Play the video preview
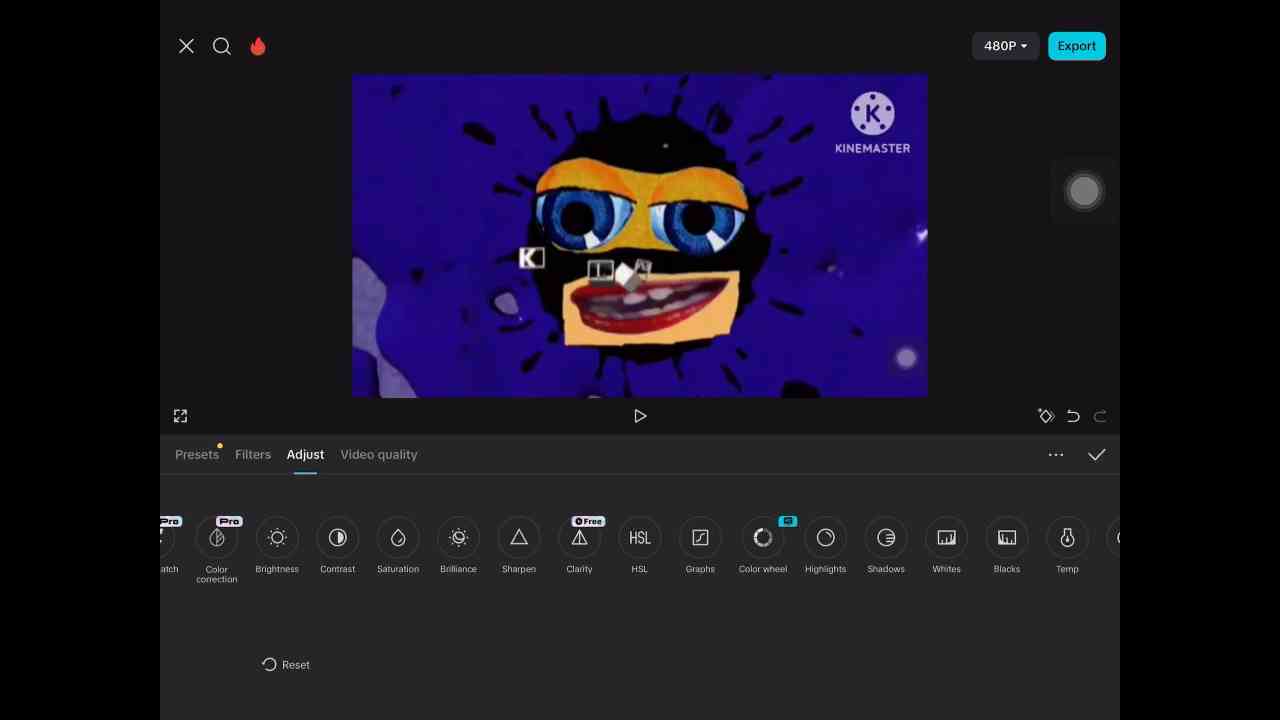Viewport: 1280px width, 720px height. [640, 416]
